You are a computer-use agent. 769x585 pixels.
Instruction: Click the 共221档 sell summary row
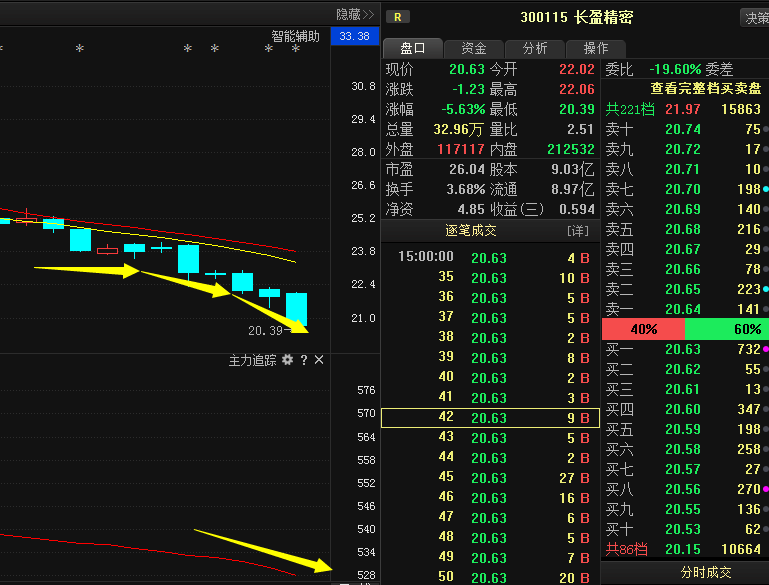tap(685, 109)
